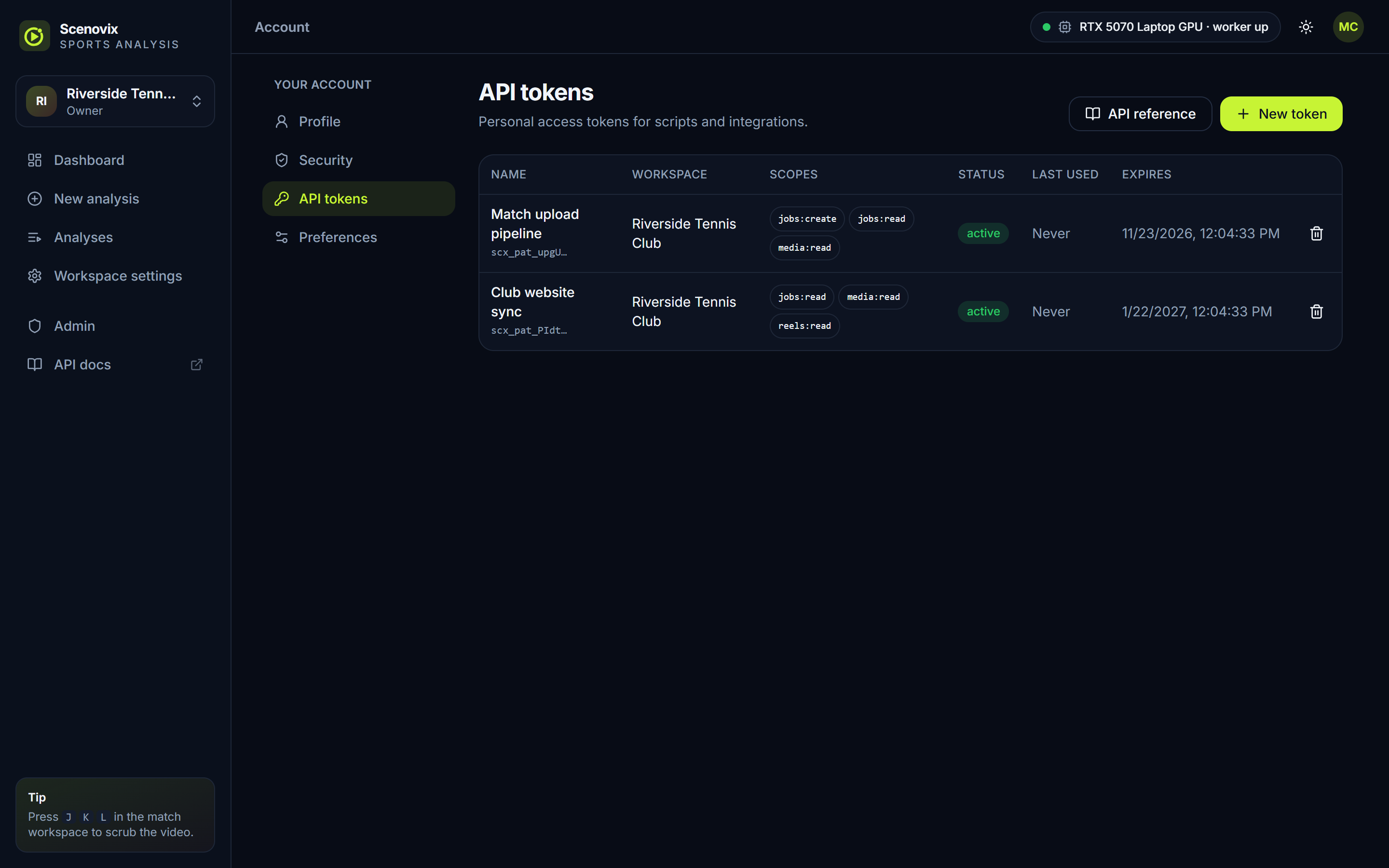The image size is (1389, 868).
Task: Select Profile in account settings
Action: 359,122
